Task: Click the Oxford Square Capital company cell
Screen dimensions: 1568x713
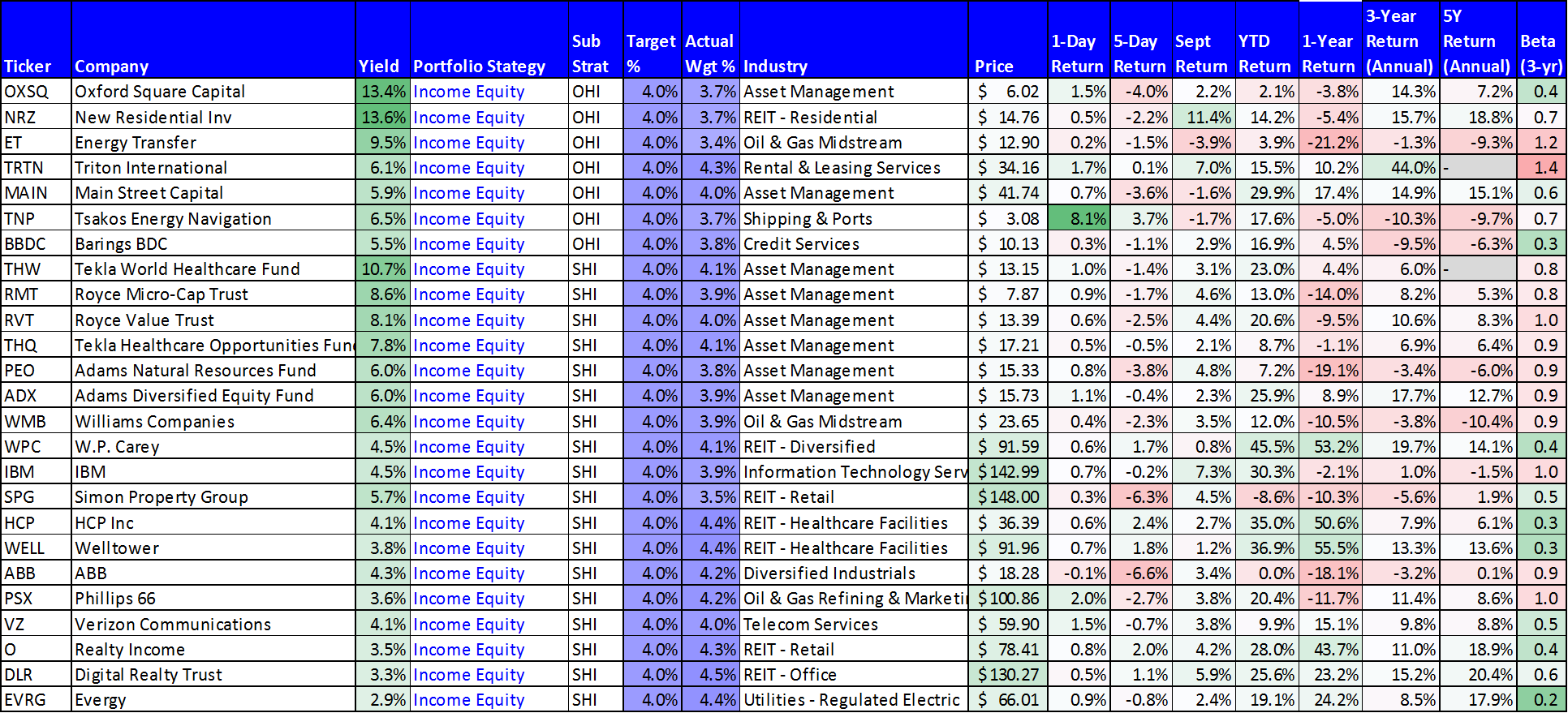Action: (x=213, y=92)
